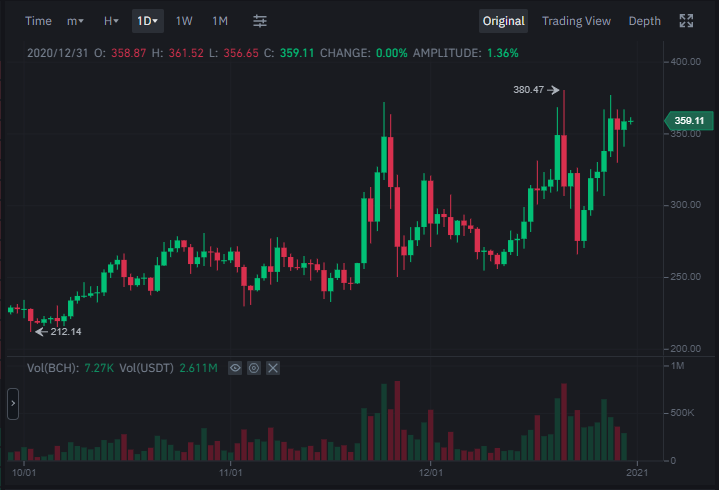719x490 pixels.
Task: Select the 1M interval
Action: coord(220,21)
